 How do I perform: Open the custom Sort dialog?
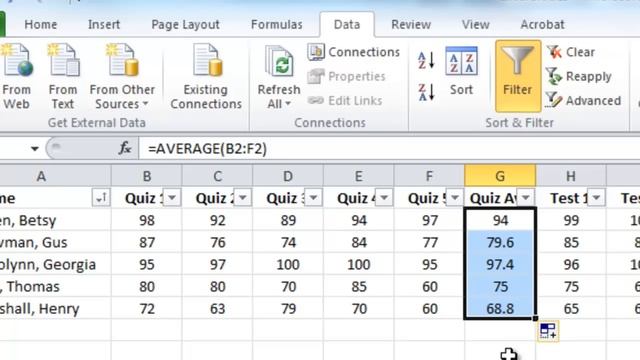(x=462, y=71)
